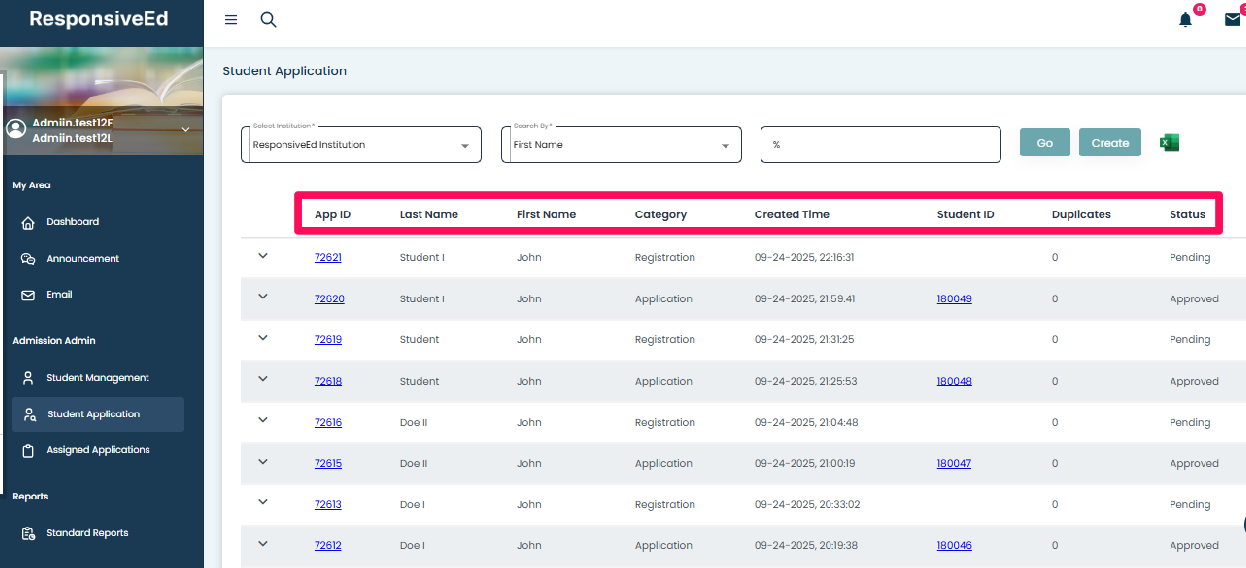Click the search text input field
This screenshot has width=1246, height=568.
pyautogui.click(x=880, y=145)
